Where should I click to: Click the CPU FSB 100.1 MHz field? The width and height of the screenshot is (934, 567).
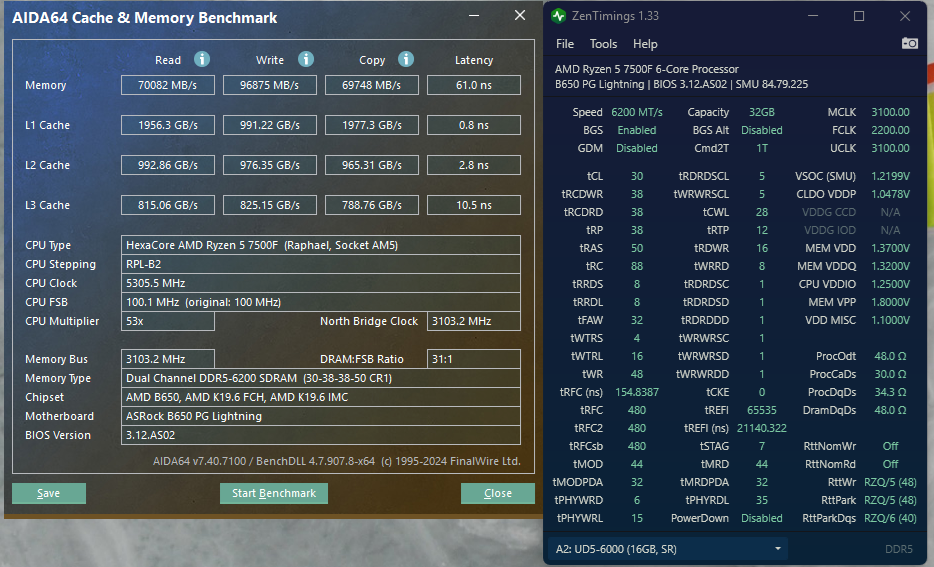(x=321, y=302)
